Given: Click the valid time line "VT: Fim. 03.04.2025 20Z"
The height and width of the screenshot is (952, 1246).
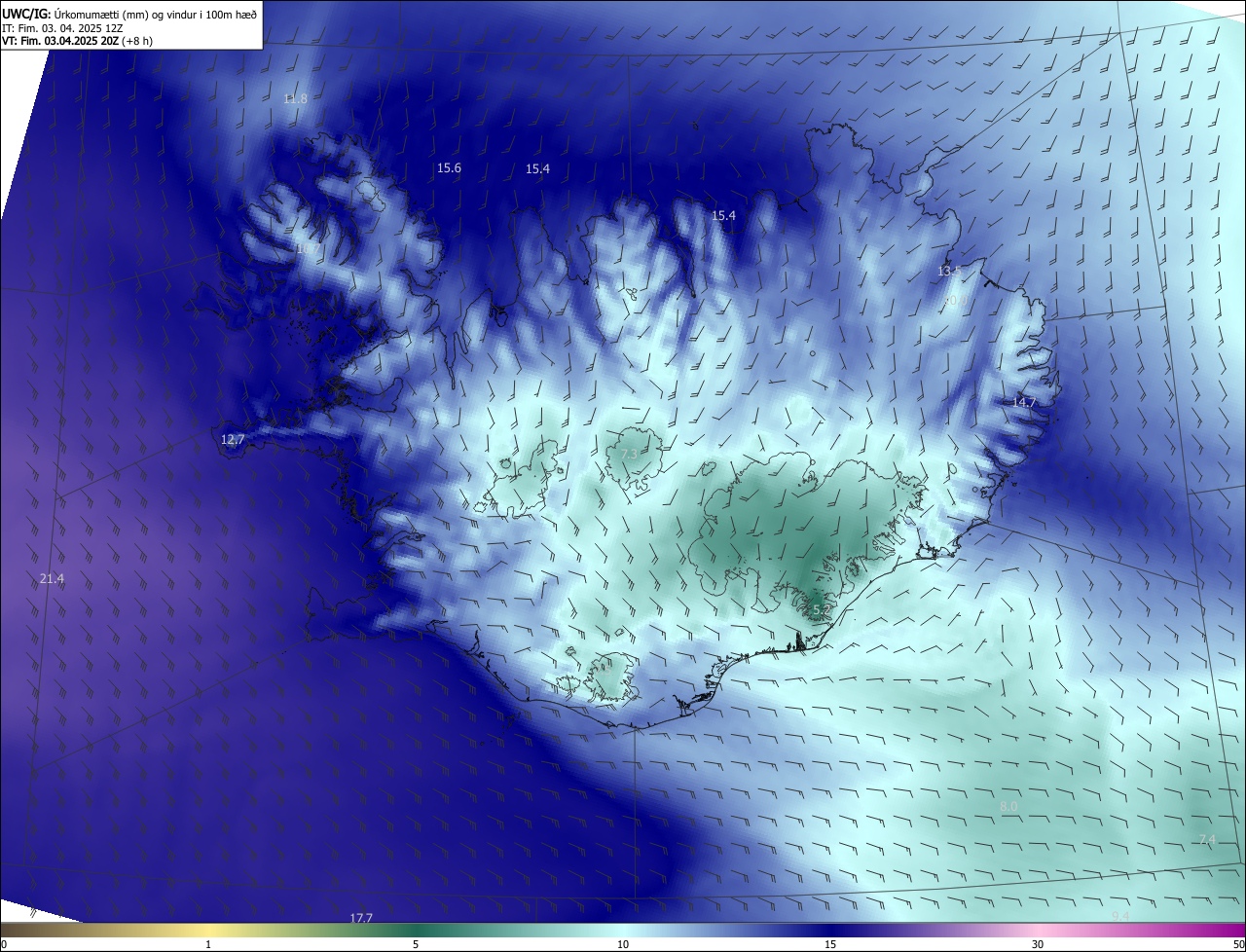Looking at the screenshot, I should (59, 41).
